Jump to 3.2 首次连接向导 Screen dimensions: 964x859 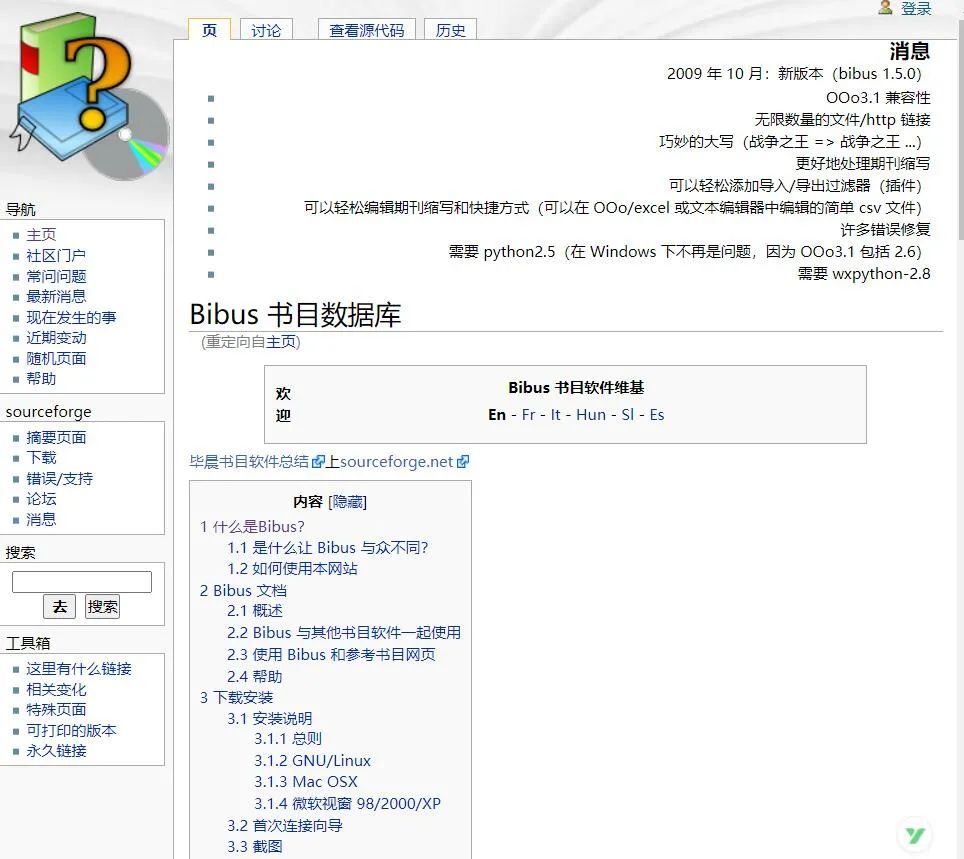(285, 826)
